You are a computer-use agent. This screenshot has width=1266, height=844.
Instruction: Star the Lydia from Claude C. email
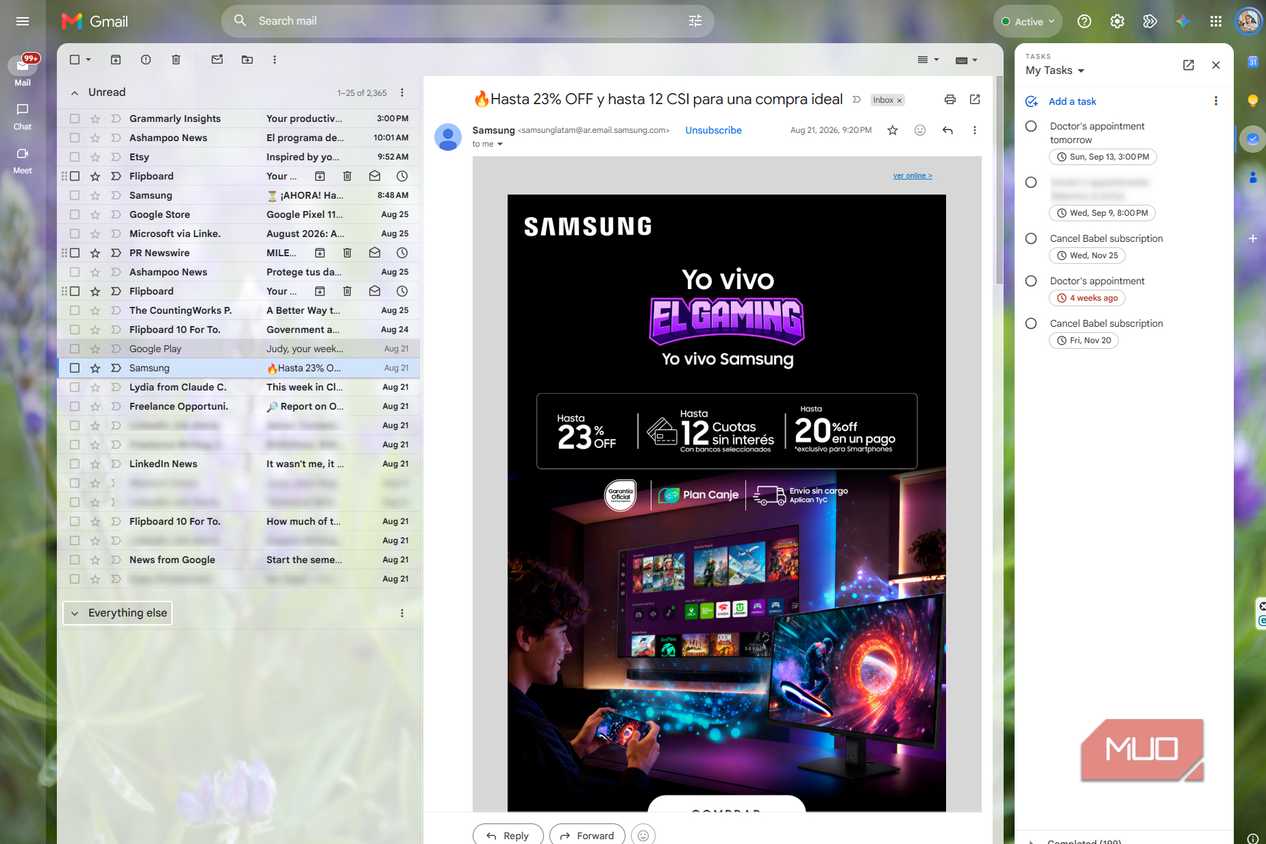[95, 387]
